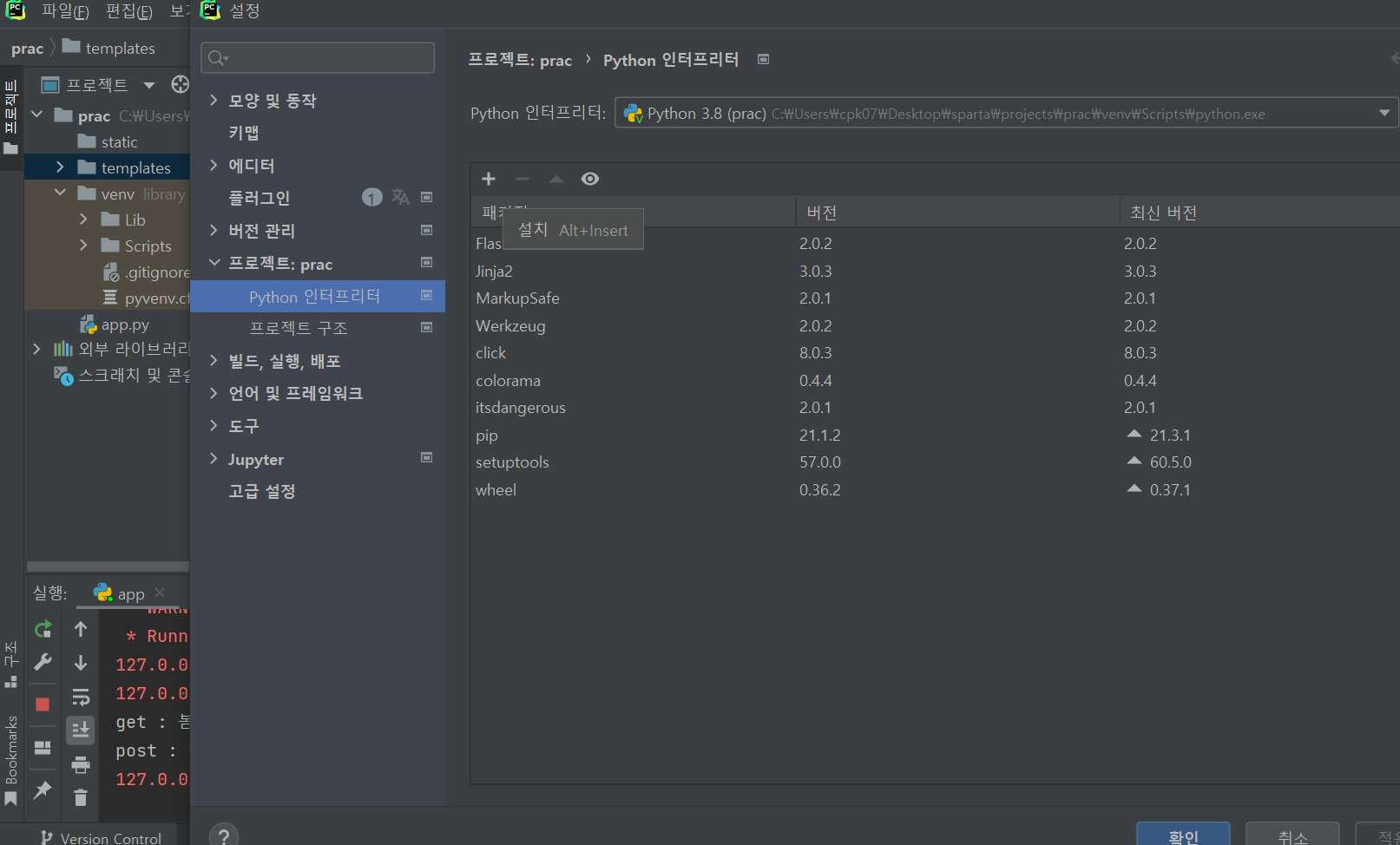Click the breadcrumb project-level settings icon
Image resolution: width=1400 pixels, height=845 pixels.
[764, 59]
